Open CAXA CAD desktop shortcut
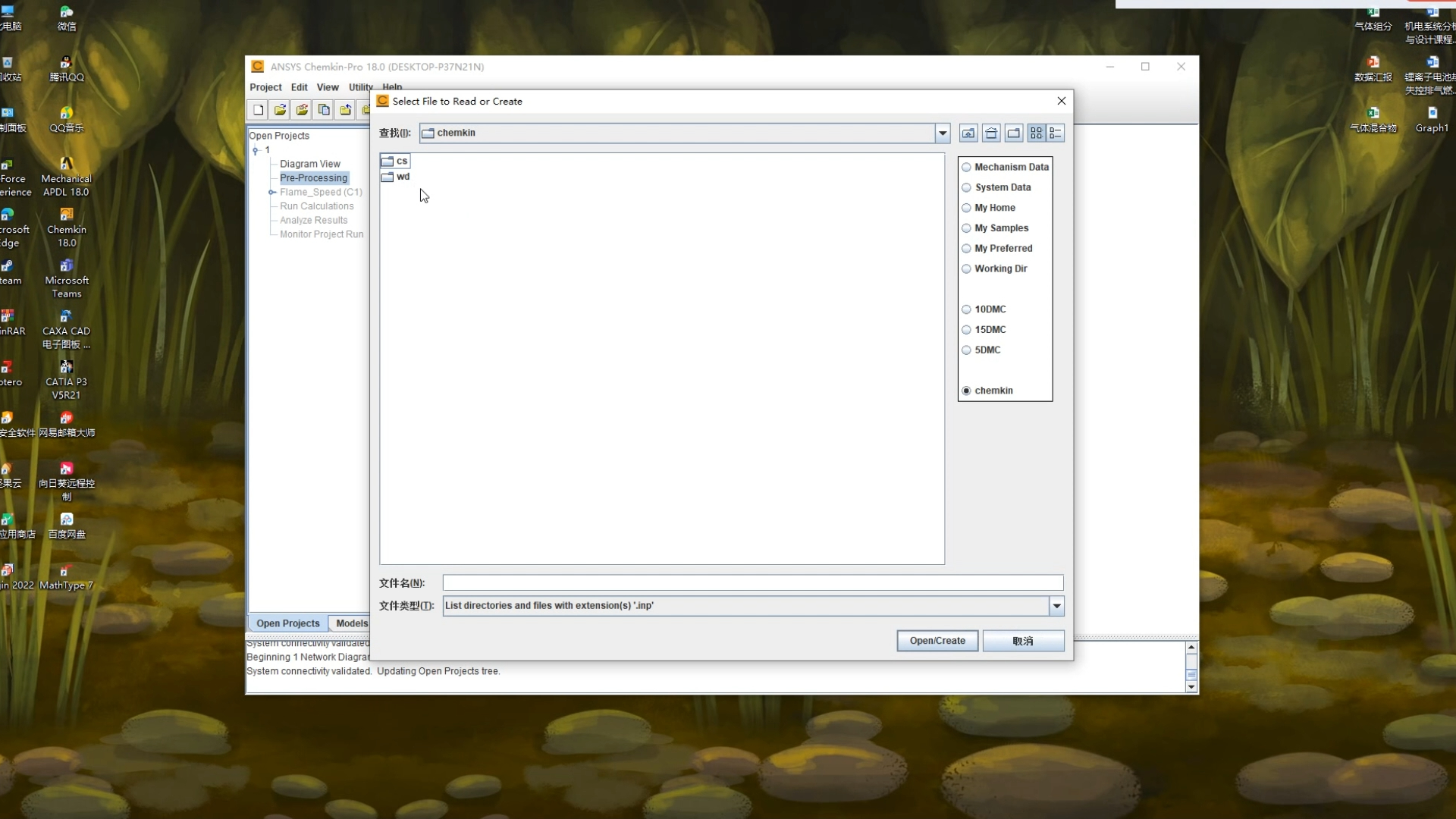The height and width of the screenshot is (819, 1456). click(67, 330)
